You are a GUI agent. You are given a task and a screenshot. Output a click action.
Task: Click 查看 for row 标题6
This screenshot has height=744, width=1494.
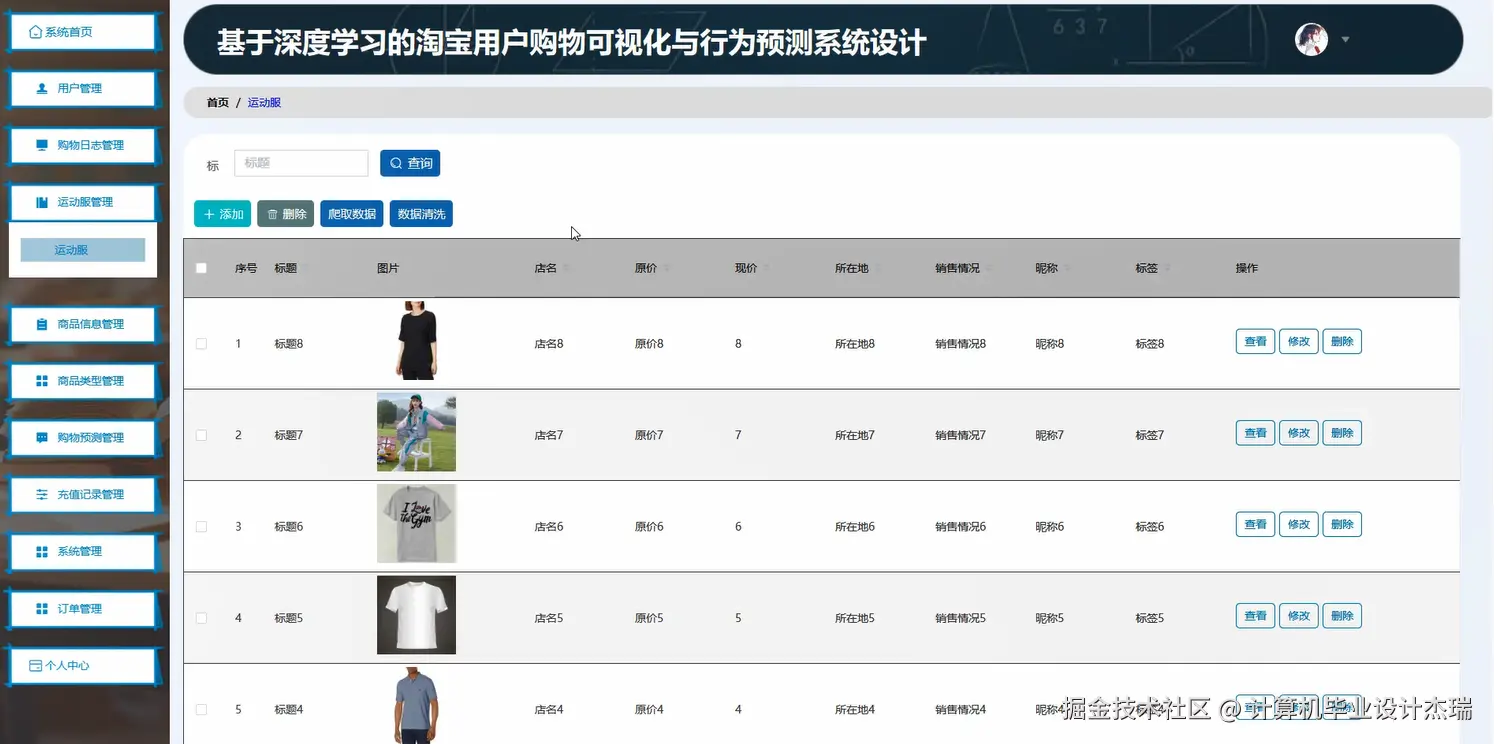click(x=1255, y=525)
